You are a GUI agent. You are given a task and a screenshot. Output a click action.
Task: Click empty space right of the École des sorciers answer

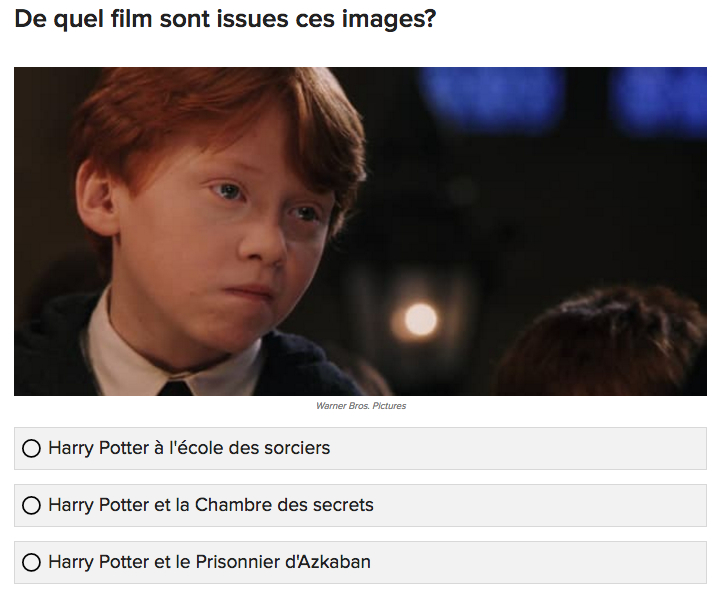point(550,449)
